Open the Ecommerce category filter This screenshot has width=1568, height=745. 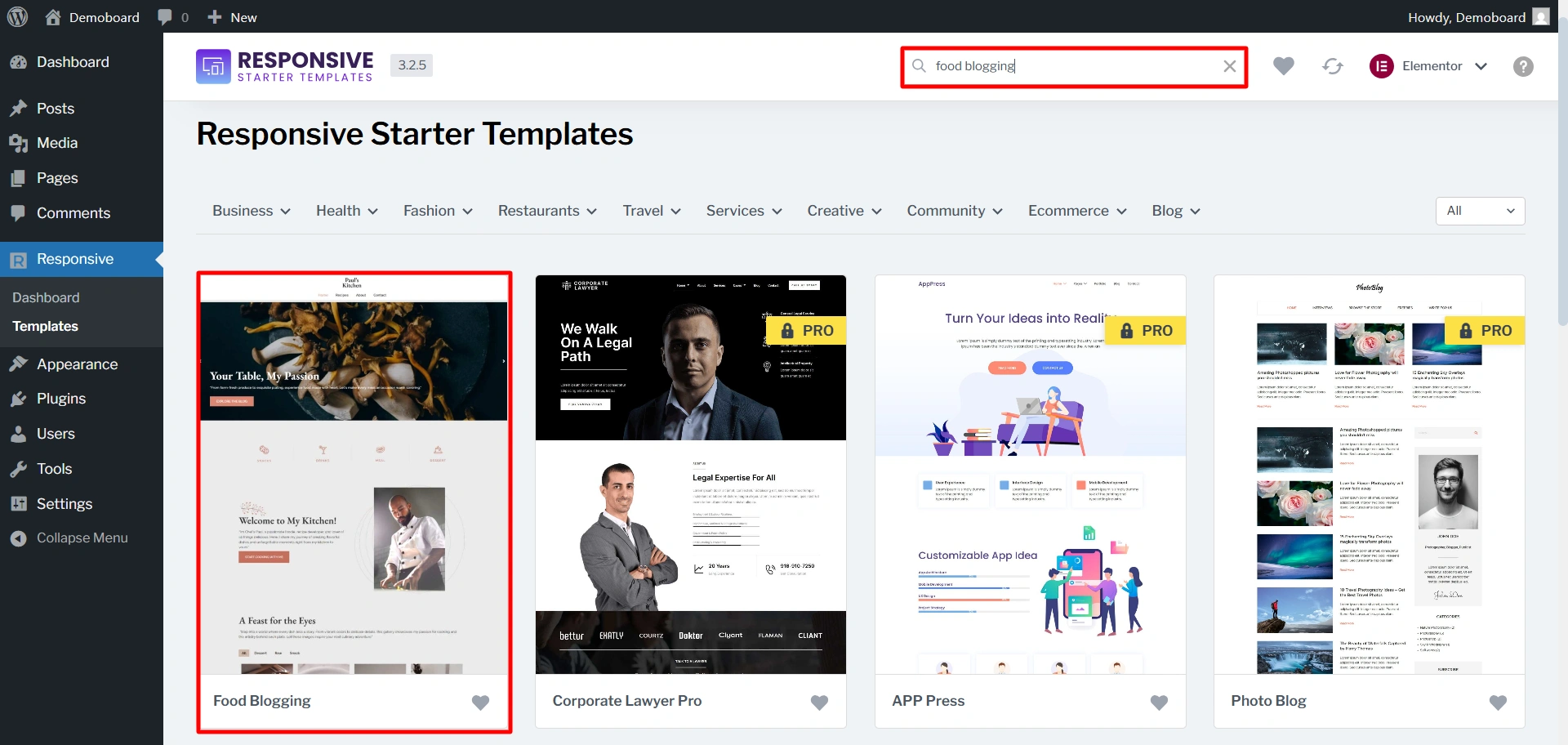[x=1077, y=211]
